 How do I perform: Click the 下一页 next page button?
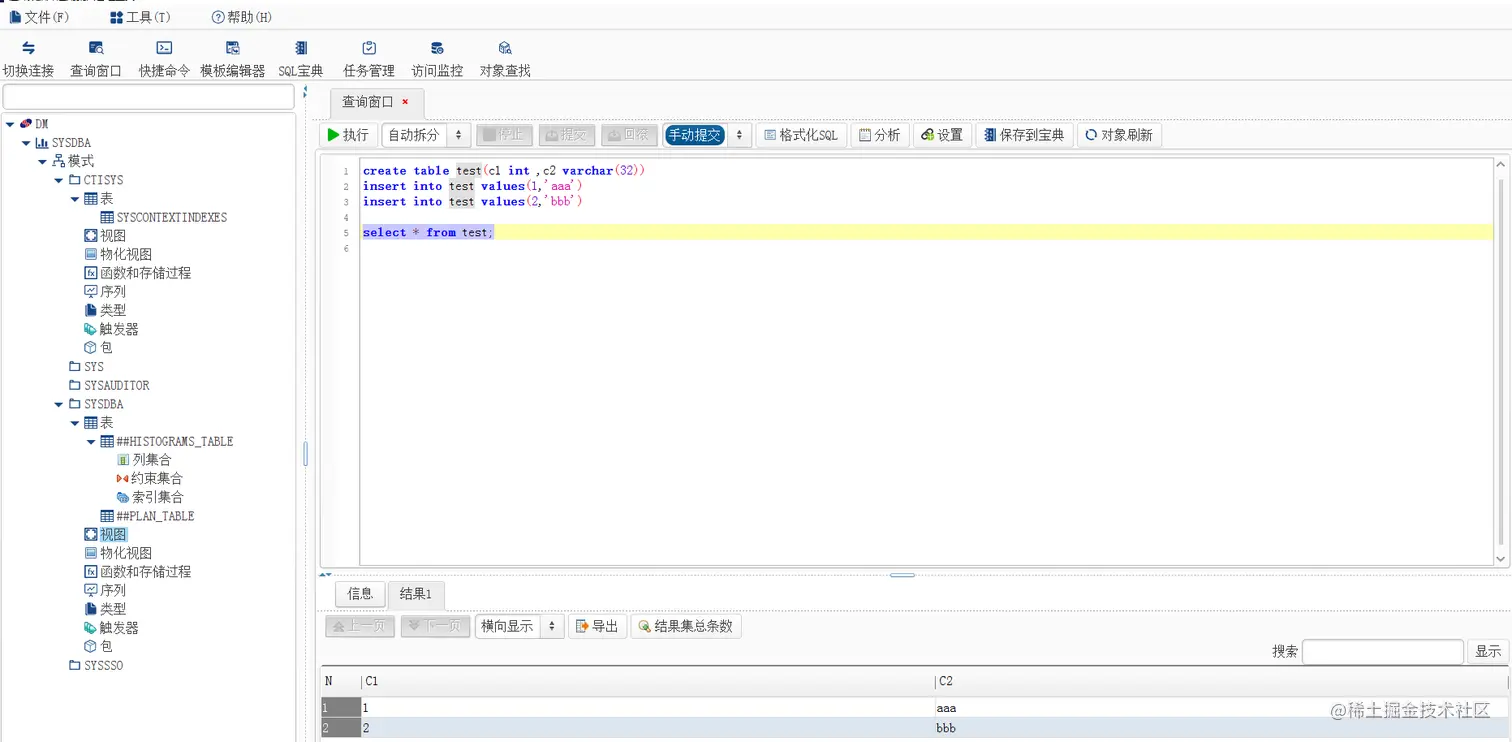pos(435,626)
